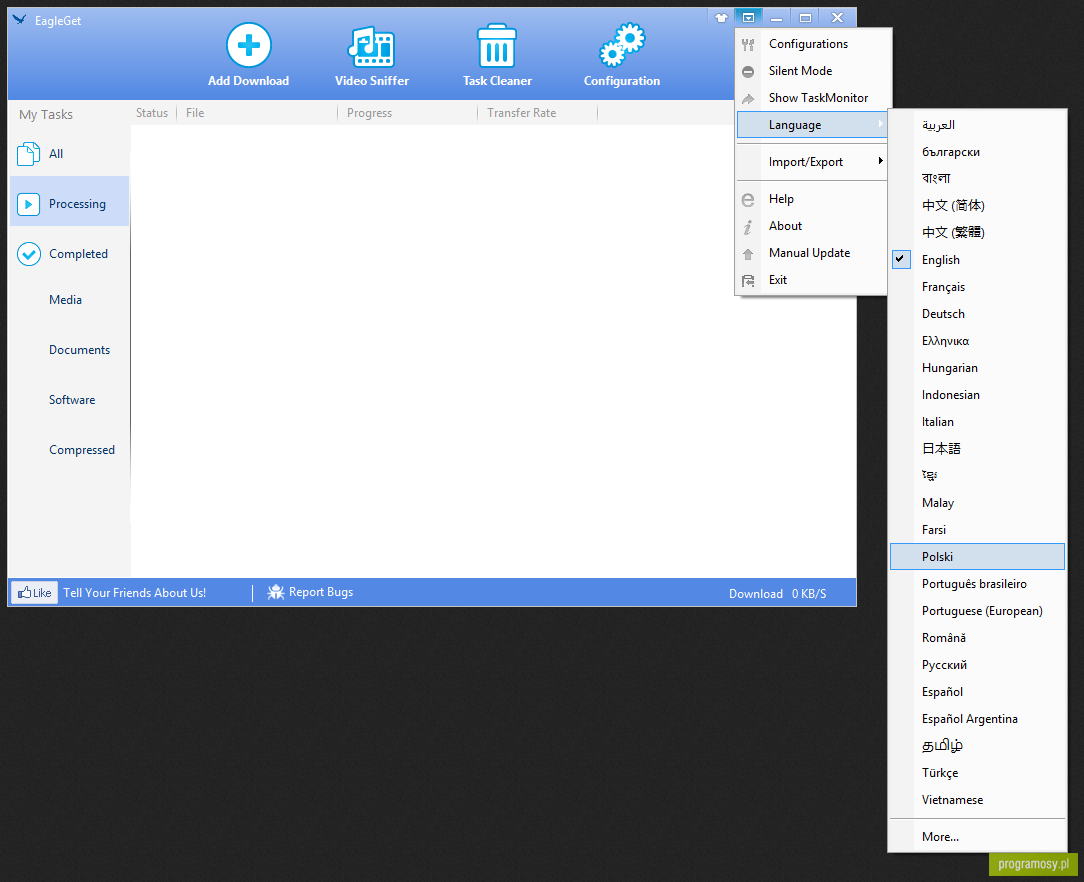
Task: Open Configurations menu entry
Action: tap(812, 44)
